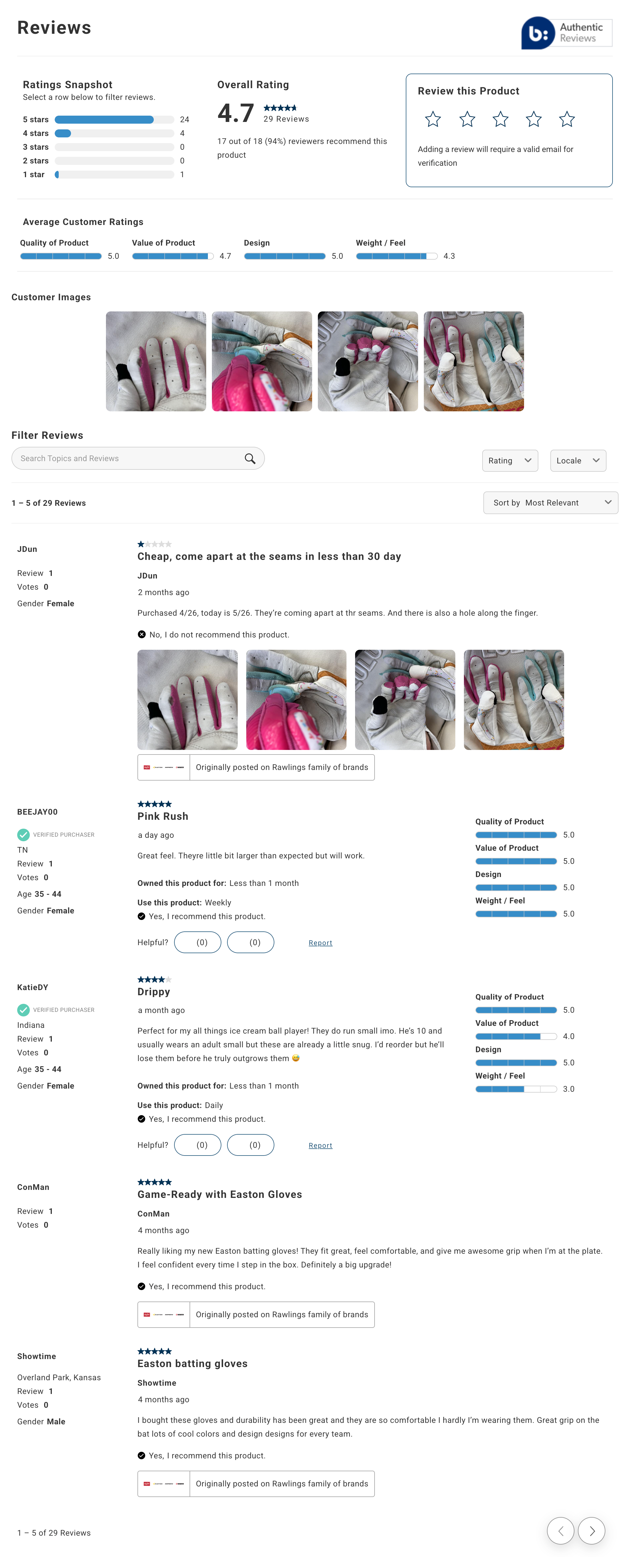
Task: Go to the next page of reviews
Action: [590, 1530]
